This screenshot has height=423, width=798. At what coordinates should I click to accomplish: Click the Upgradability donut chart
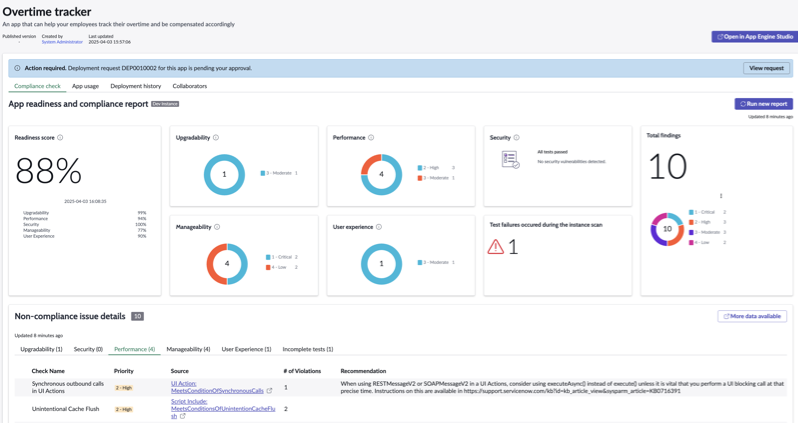pyautogui.click(x=224, y=174)
